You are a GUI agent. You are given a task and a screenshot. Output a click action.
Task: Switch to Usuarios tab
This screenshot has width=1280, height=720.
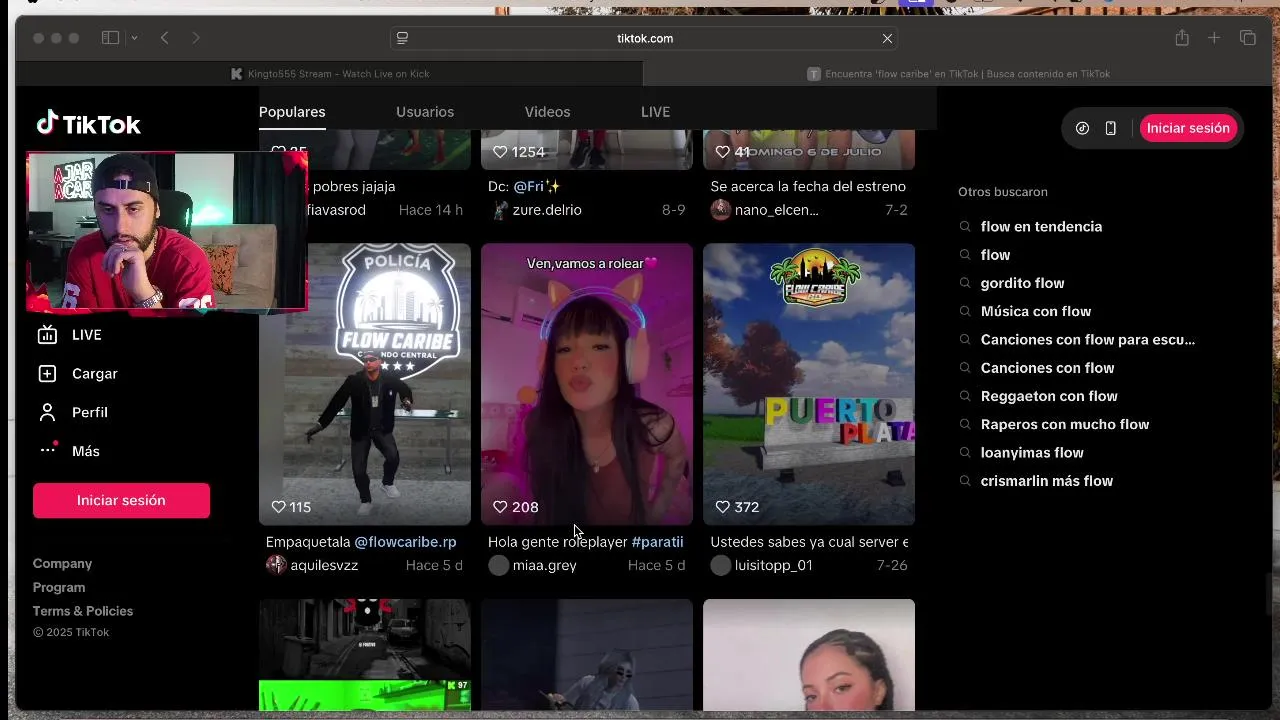click(x=425, y=112)
